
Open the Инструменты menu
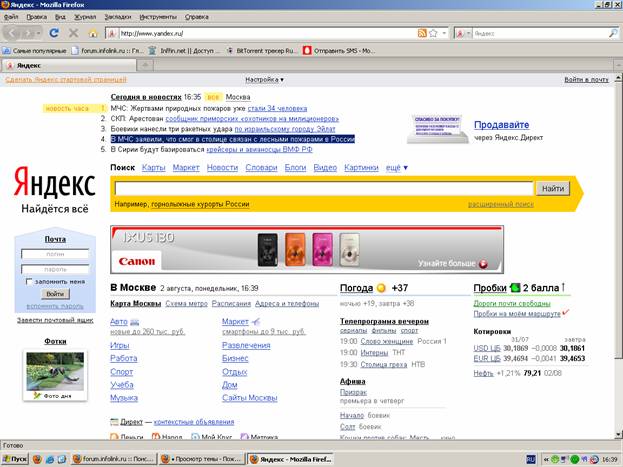[x=158, y=17]
